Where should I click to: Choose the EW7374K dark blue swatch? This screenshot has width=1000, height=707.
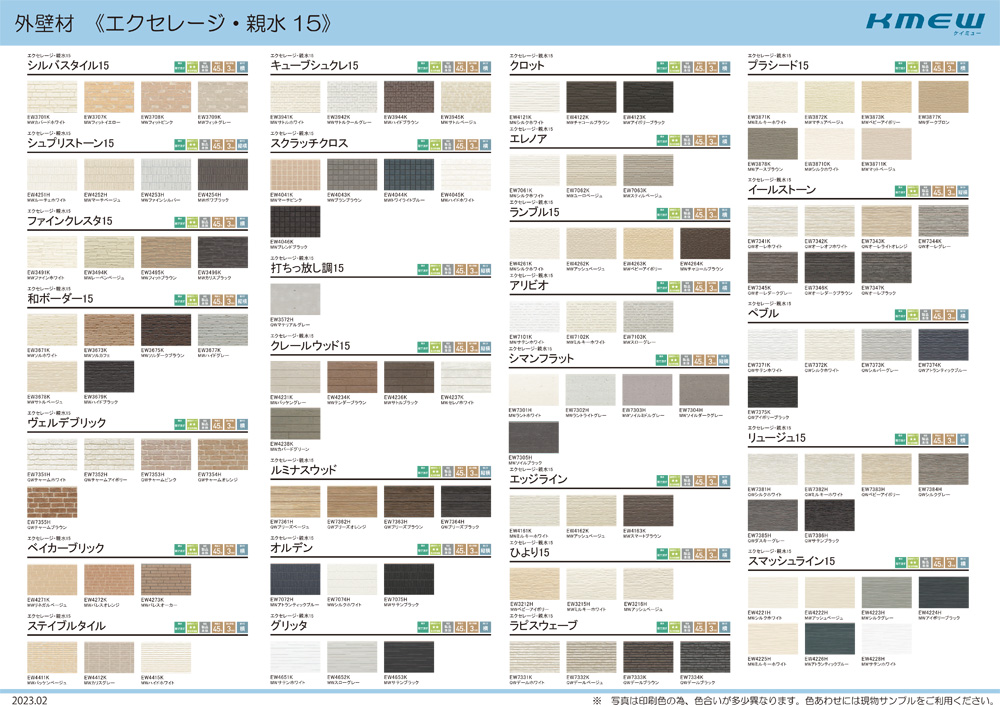tap(943, 345)
